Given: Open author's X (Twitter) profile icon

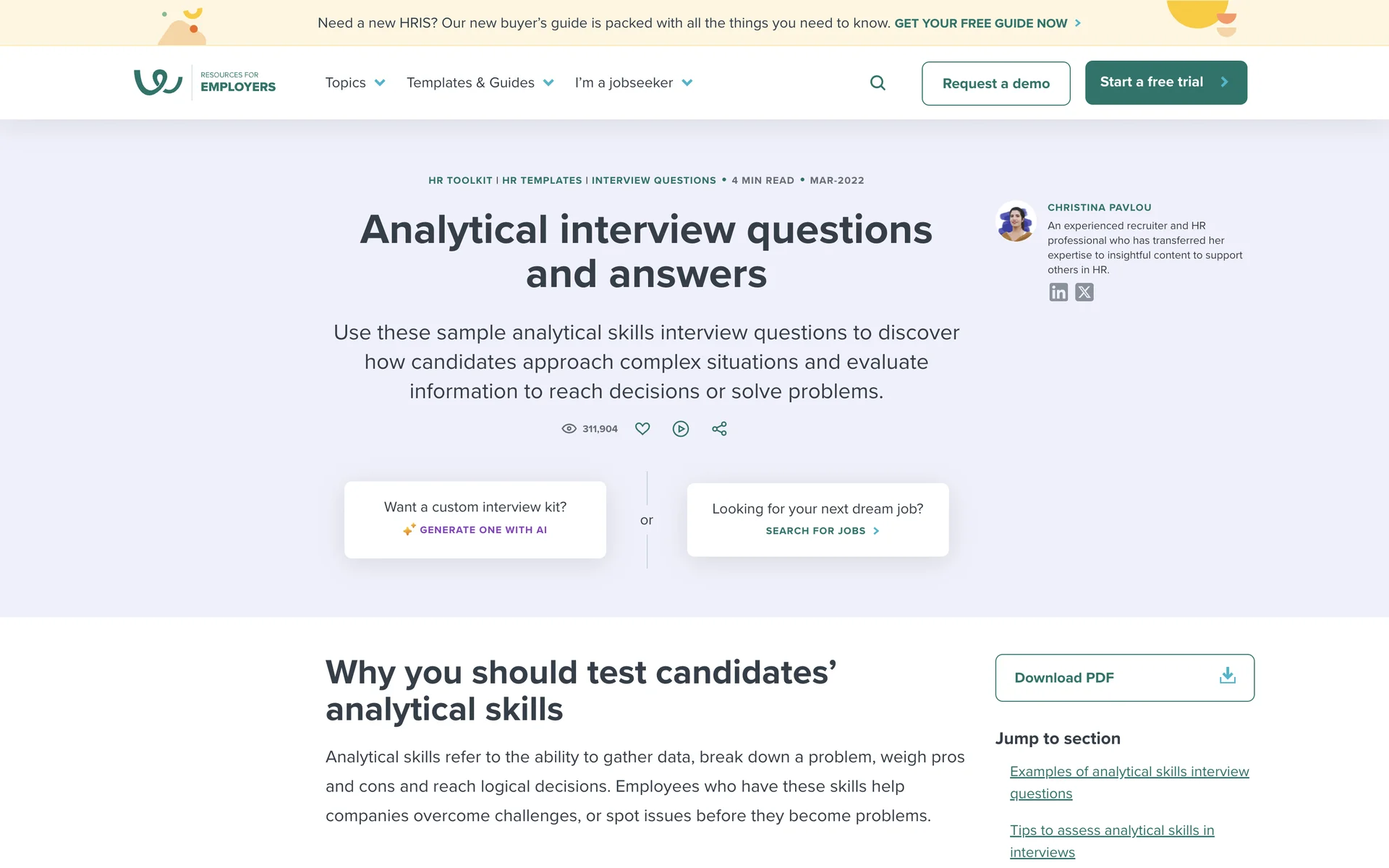Looking at the screenshot, I should tap(1084, 292).
